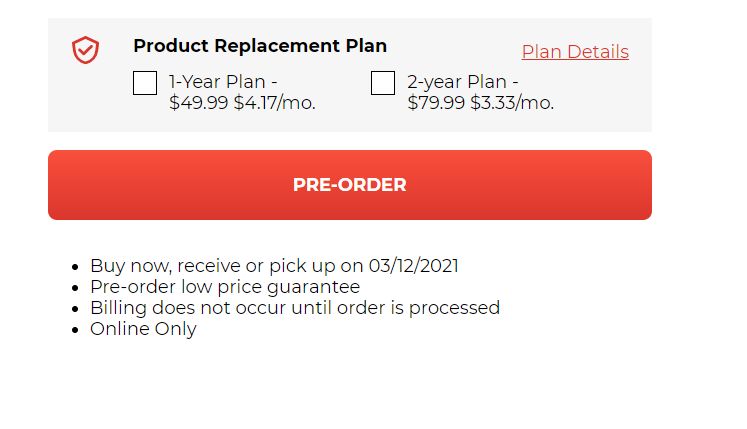The height and width of the screenshot is (429, 747).
Task: Click the word 'processed' in billing line
Action: [454, 308]
